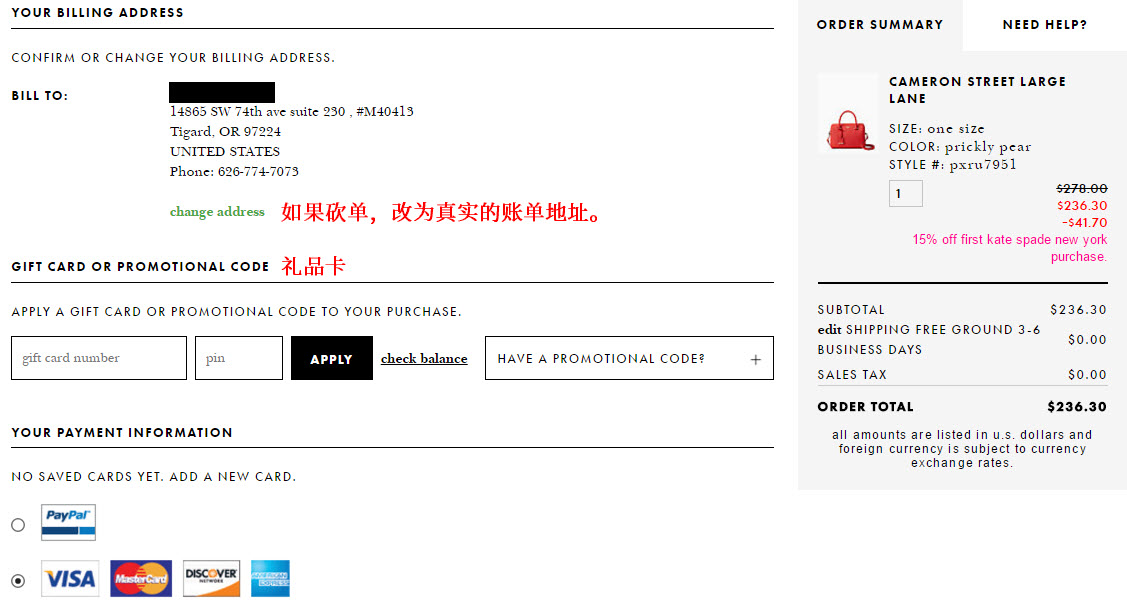1127x608 pixels.
Task: Select the credit card payment radio button
Action: pos(18,581)
